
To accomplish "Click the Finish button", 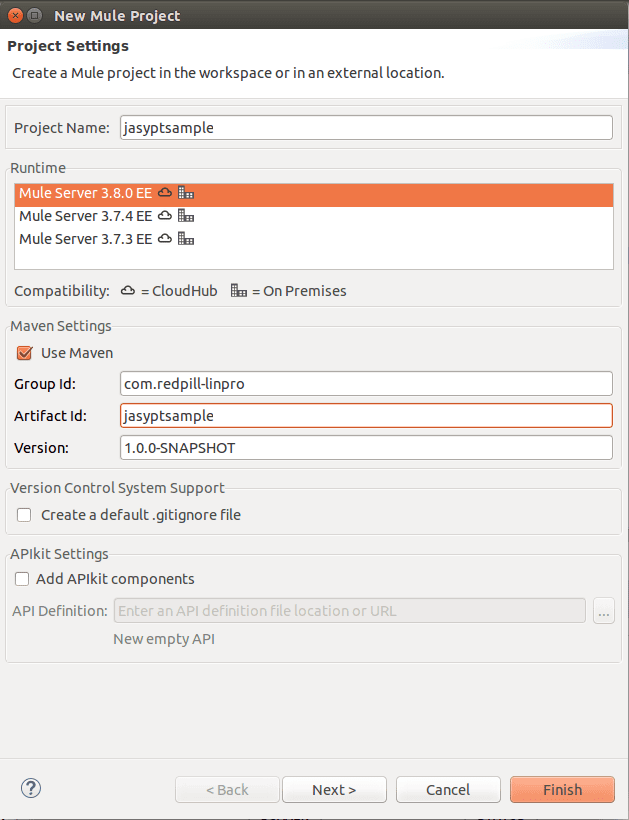I will pos(562,789).
